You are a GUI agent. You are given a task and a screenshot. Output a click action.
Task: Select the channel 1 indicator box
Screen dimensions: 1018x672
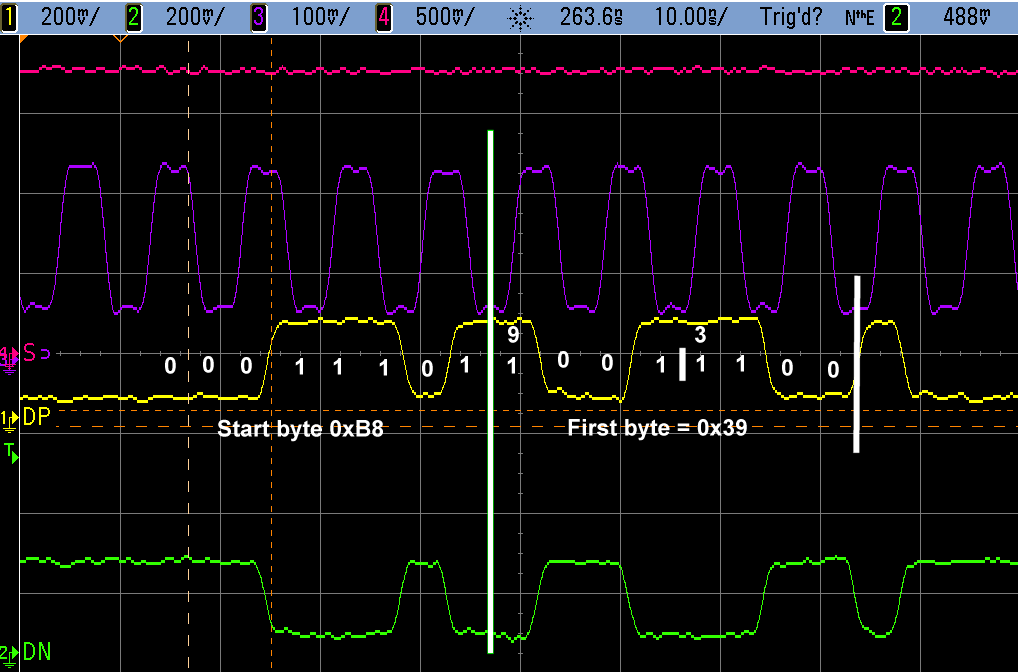10,16
